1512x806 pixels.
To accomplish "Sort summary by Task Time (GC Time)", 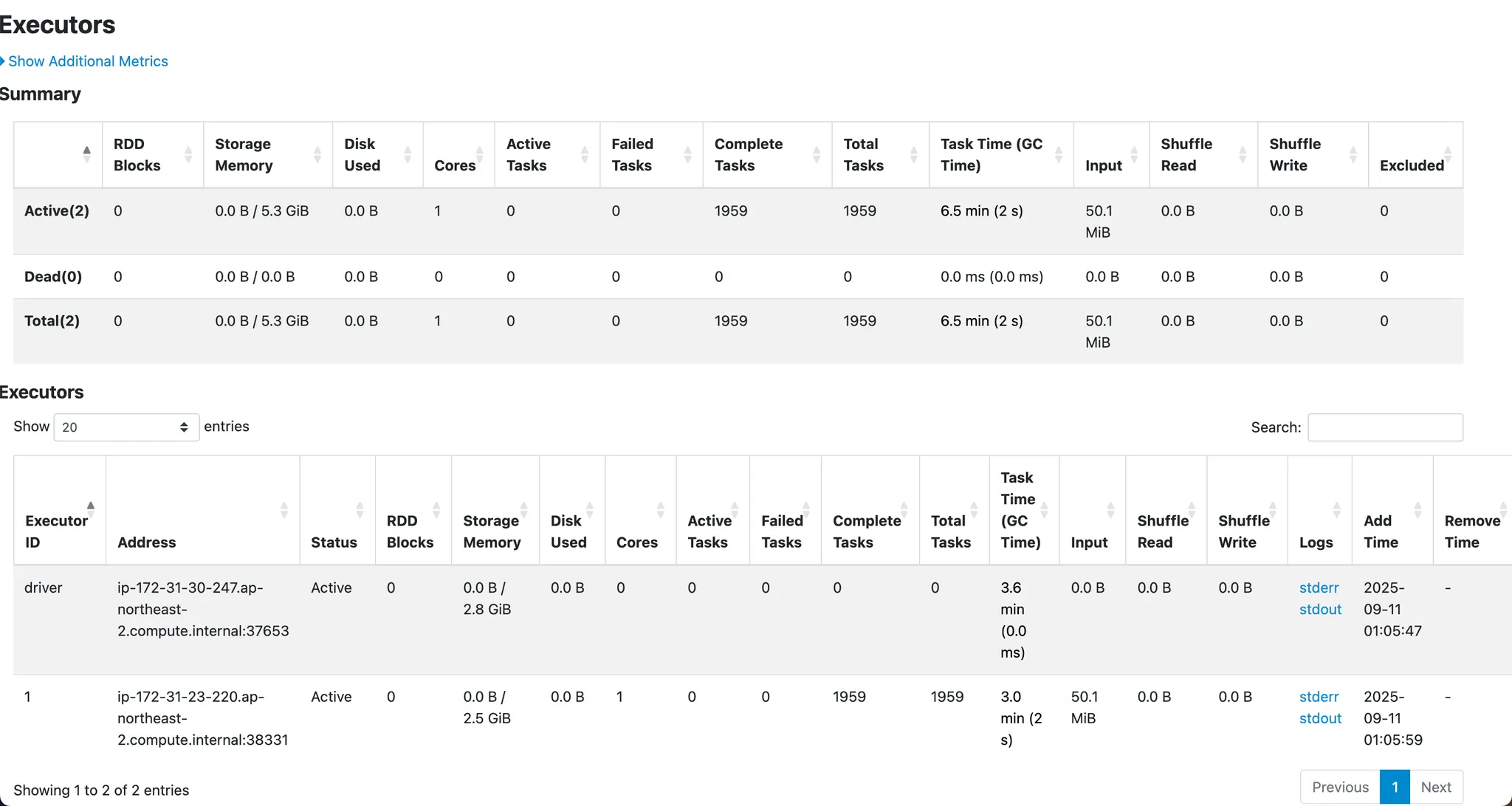I will pyautogui.click(x=992, y=154).
